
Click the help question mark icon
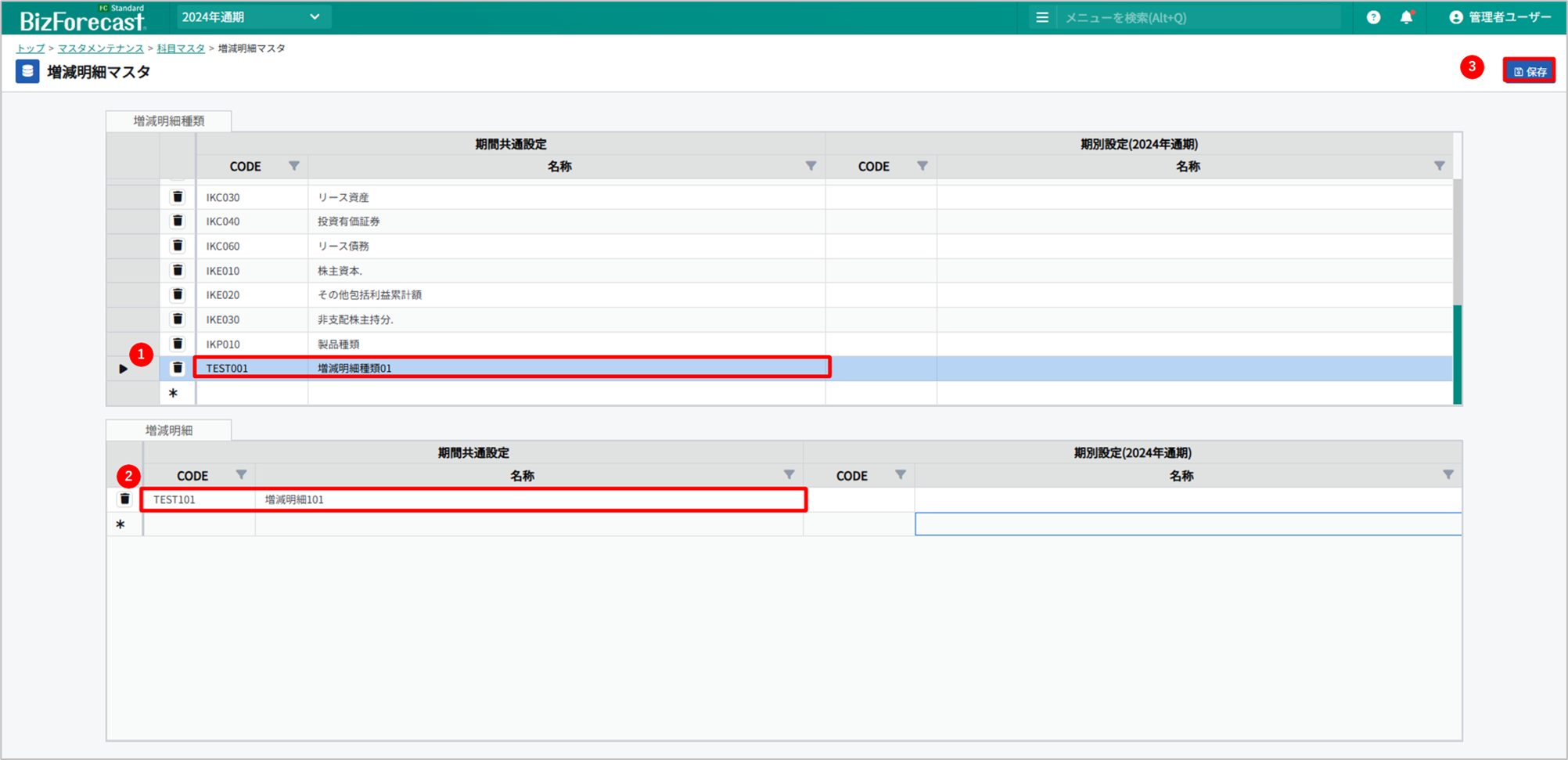coord(1373,17)
